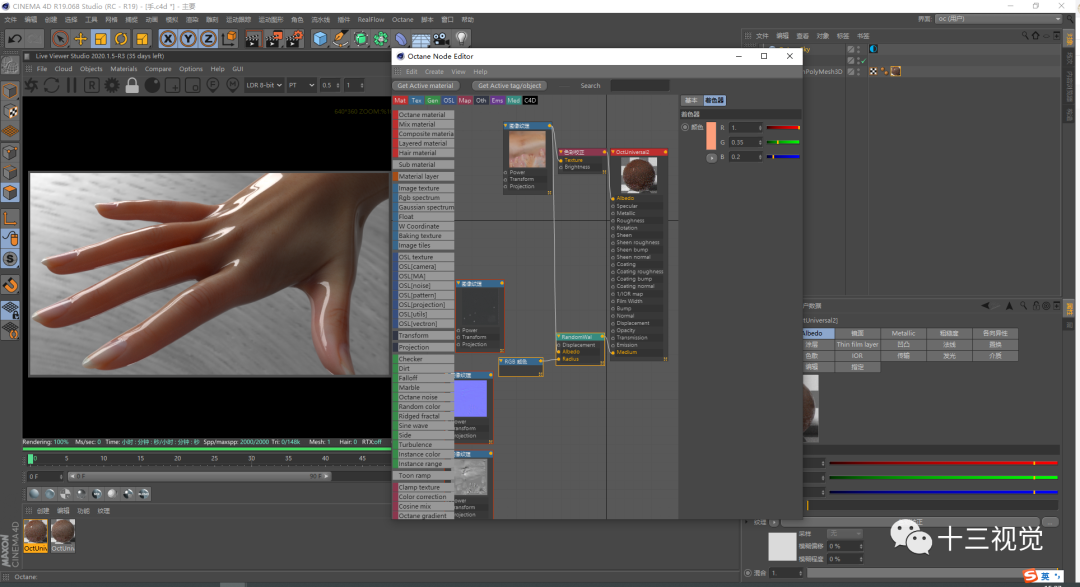Select the Metallic tab in attributes

903,333
